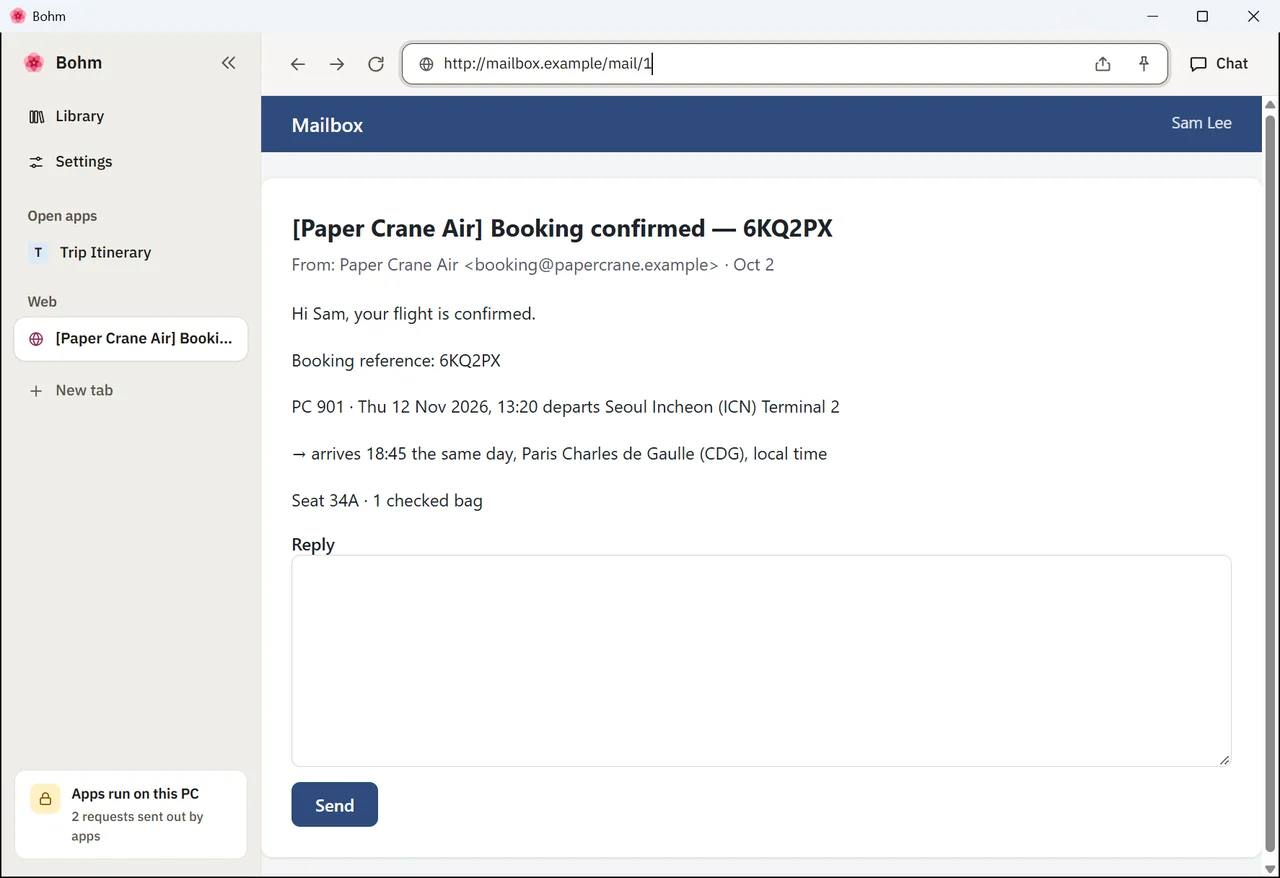
Task: Click 'Hi Sam, your flight is confirmed.'
Action: pos(414,314)
